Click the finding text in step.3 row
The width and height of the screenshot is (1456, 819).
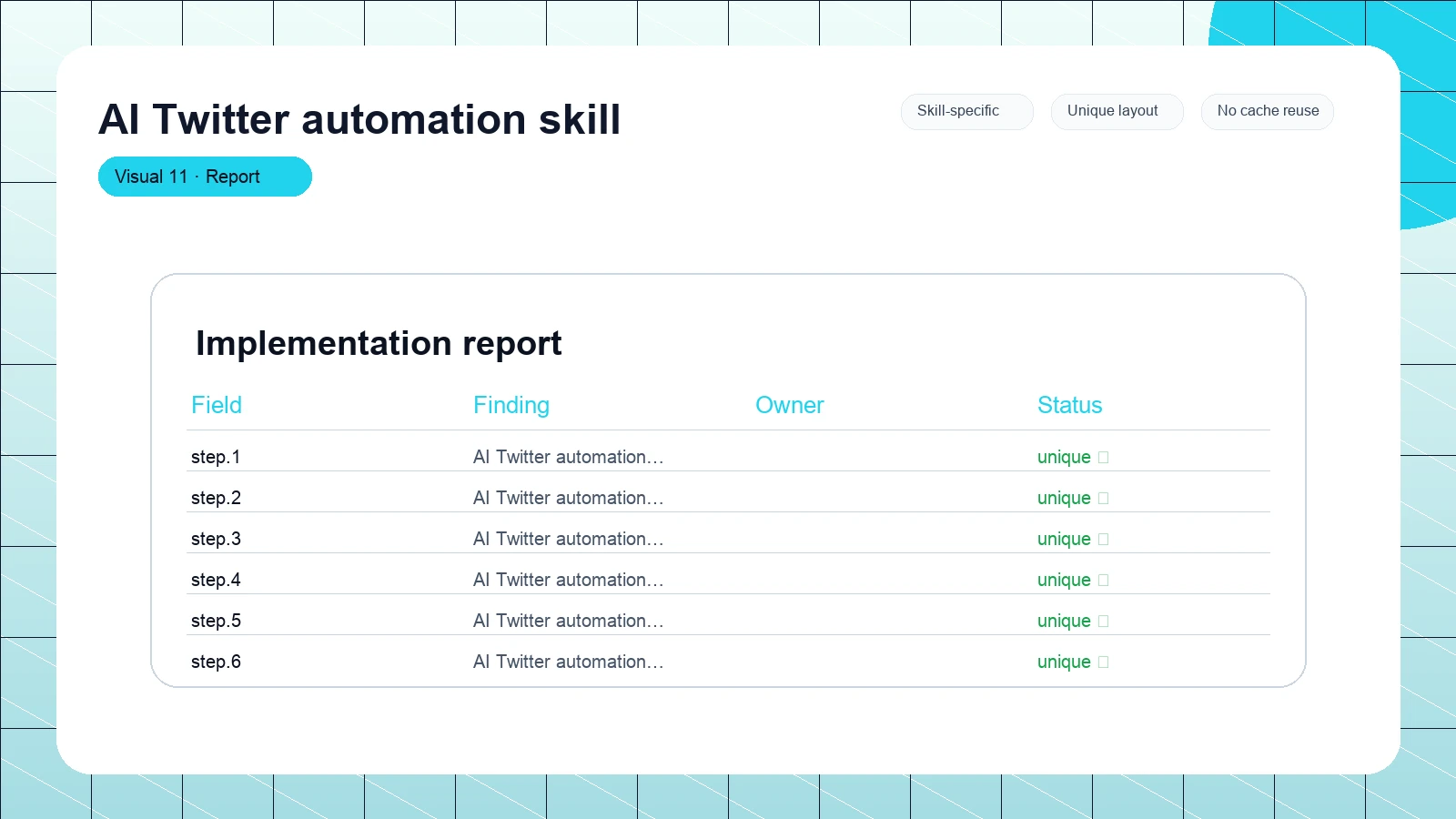pyautogui.click(x=569, y=539)
